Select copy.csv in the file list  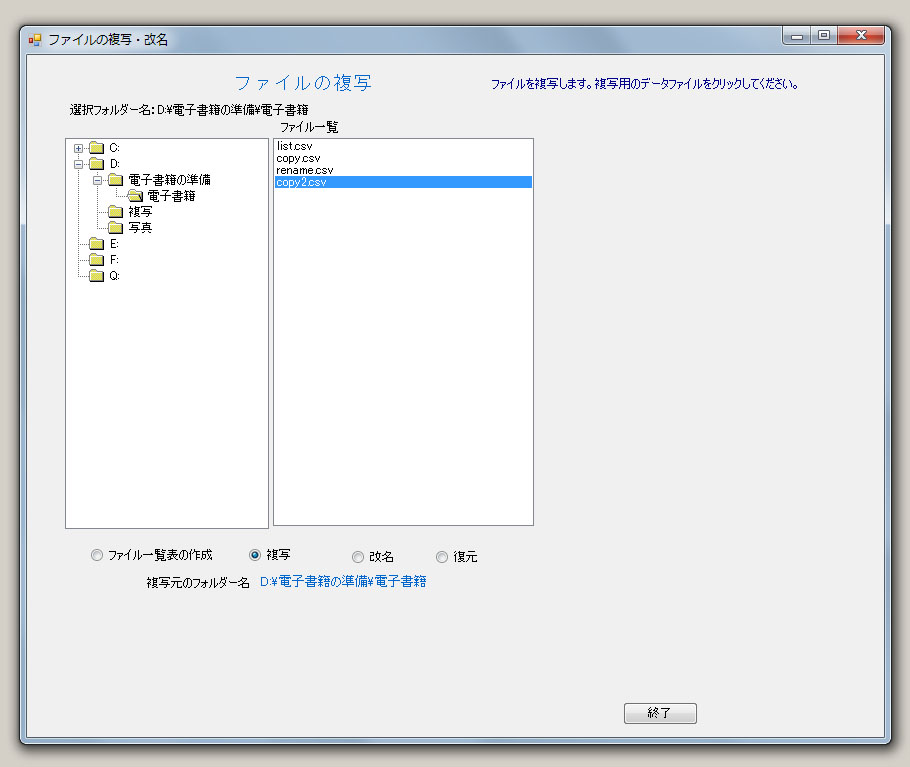click(x=298, y=158)
